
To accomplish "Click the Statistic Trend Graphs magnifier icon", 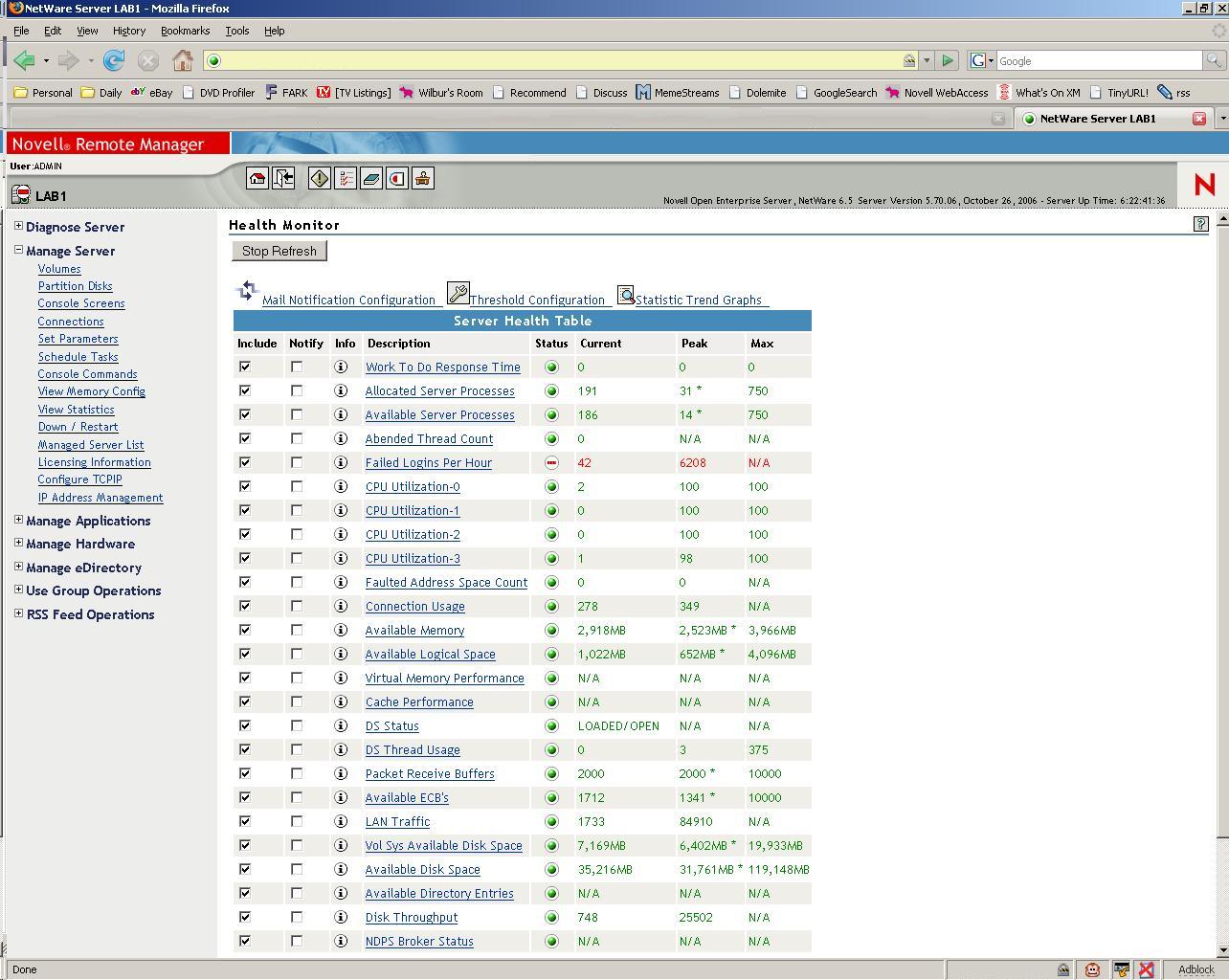I will (x=625, y=295).
